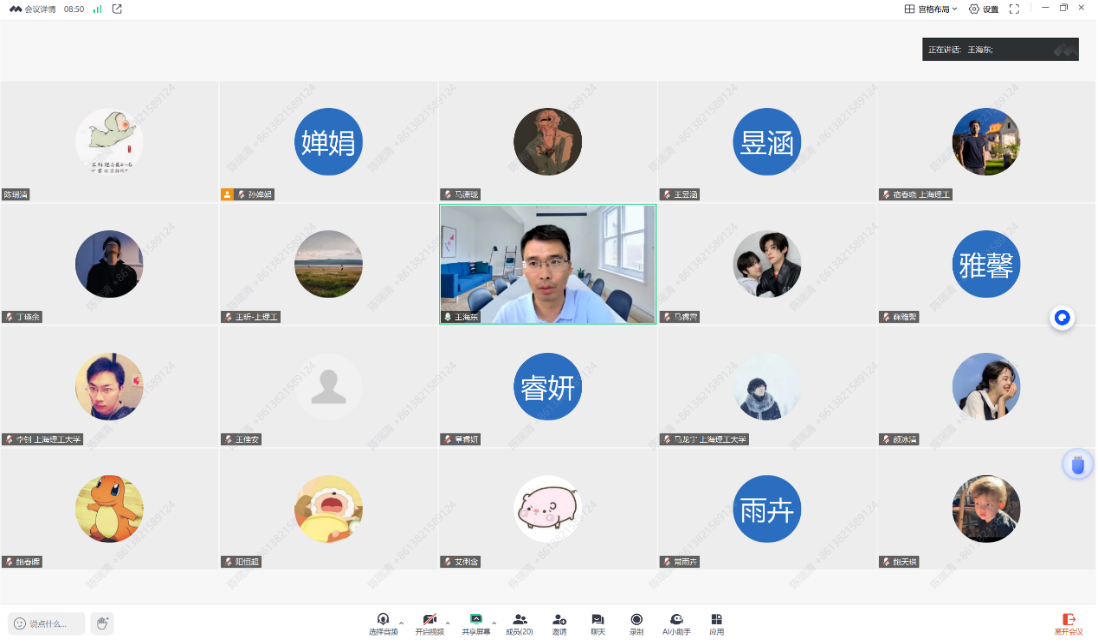Open the 聊天 chat panel
The image size is (1098, 644).
click(597, 620)
